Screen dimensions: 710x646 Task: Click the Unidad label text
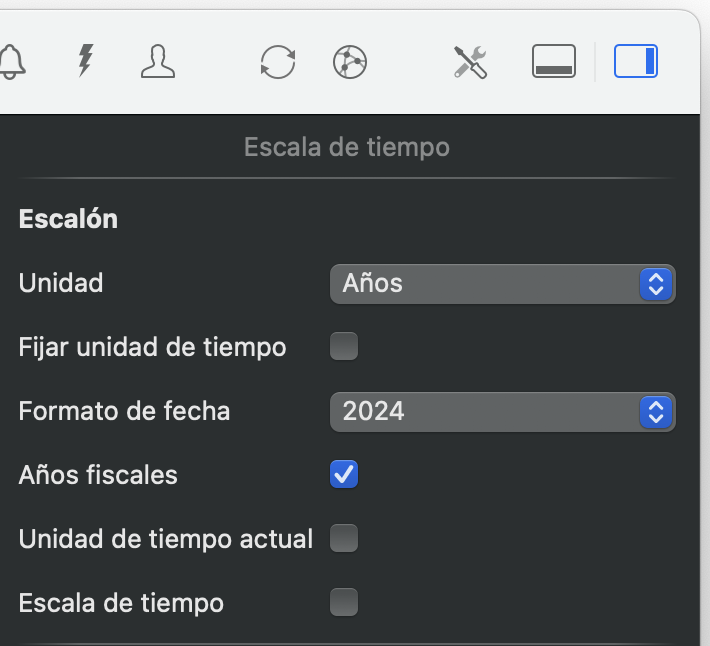click(61, 283)
